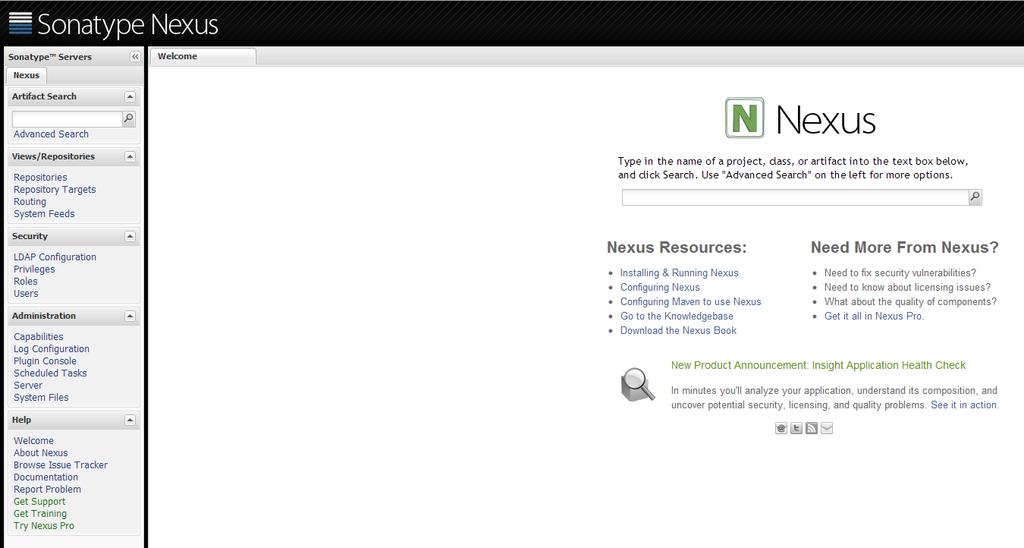This screenshot has width=1024, height=548.
Task: Open About Nexus
Action: 40,453
